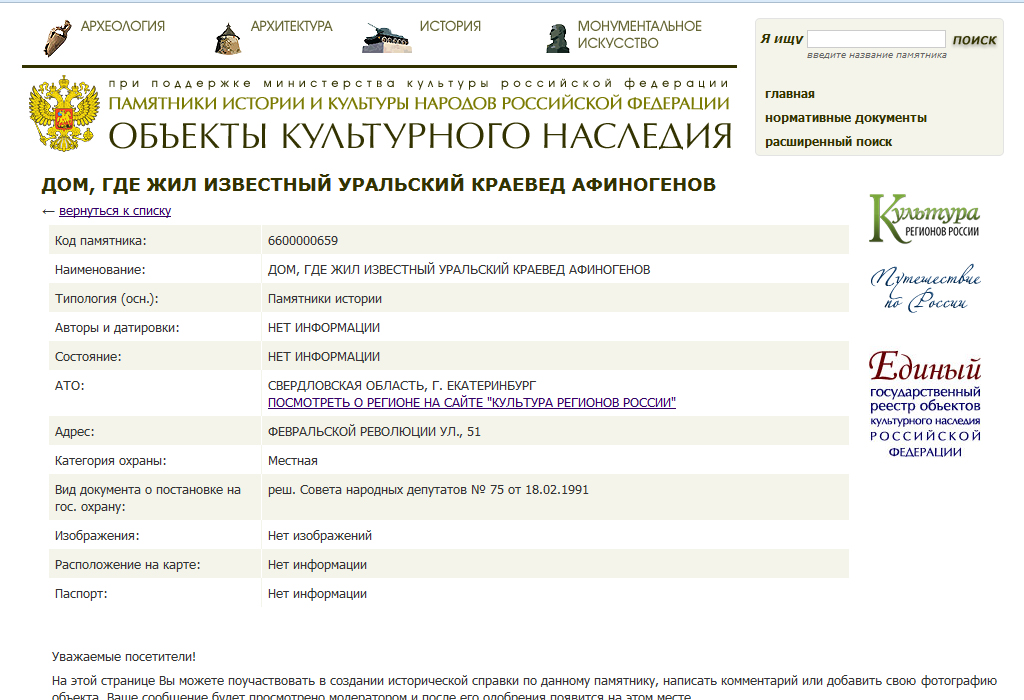Open the Архитектура menu section
This screenshot has height=700, width=1024.
tap(291, 26)
